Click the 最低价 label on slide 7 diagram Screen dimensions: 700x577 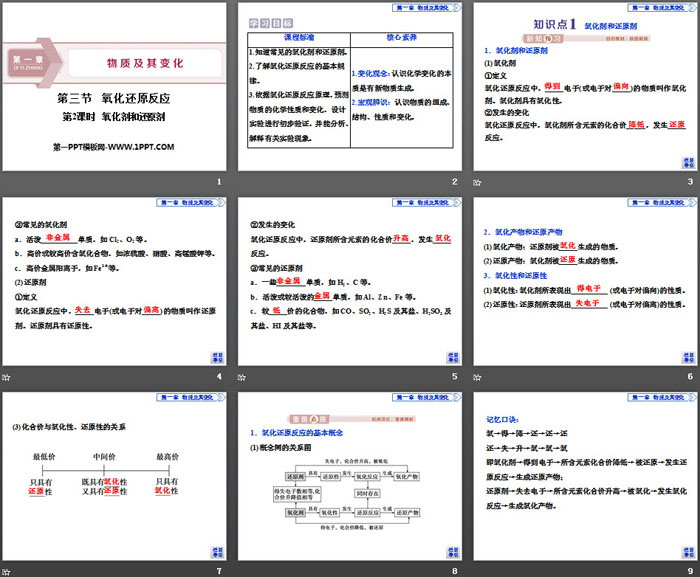(44, 457)
